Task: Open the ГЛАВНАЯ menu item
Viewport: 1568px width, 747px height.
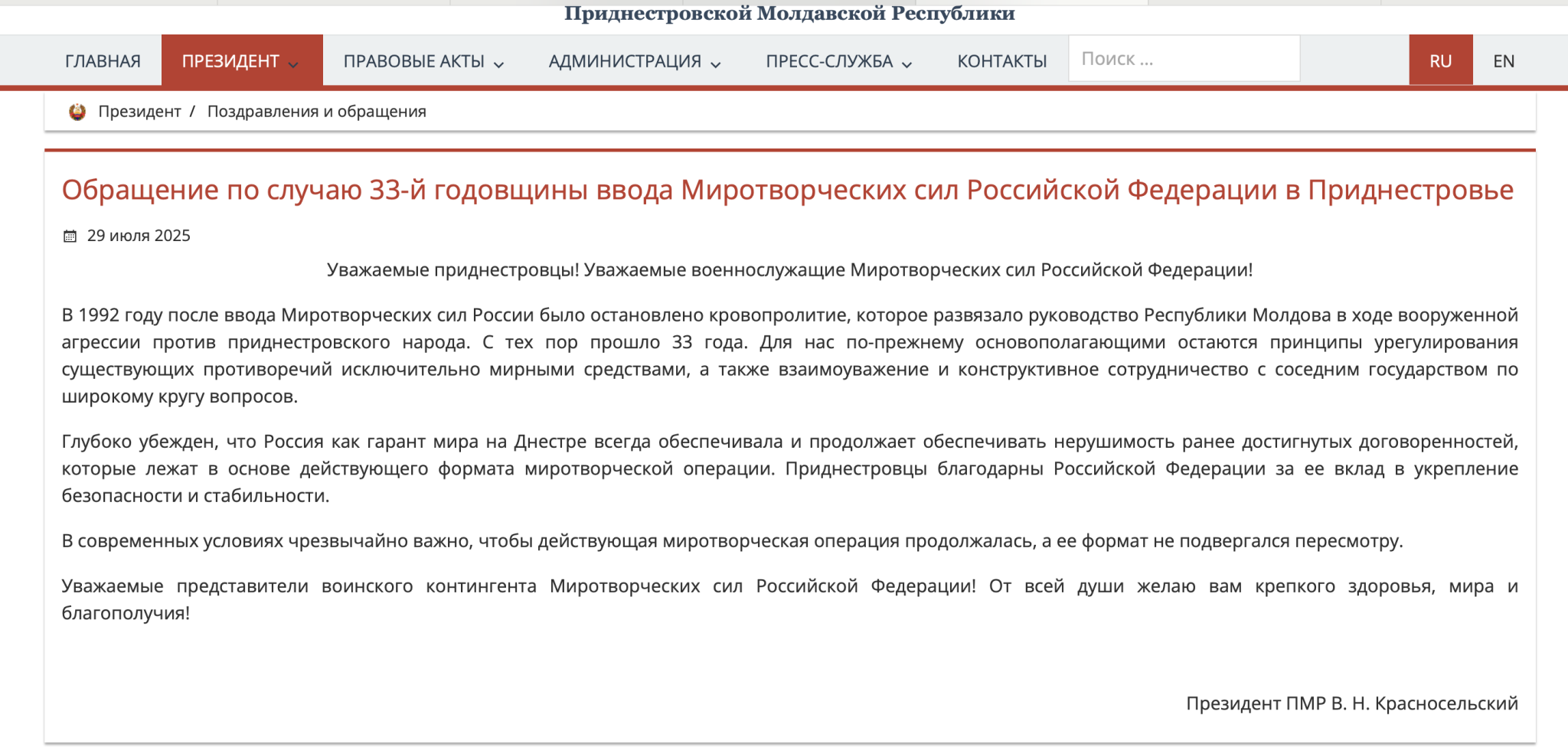Action: click(103, 61)
